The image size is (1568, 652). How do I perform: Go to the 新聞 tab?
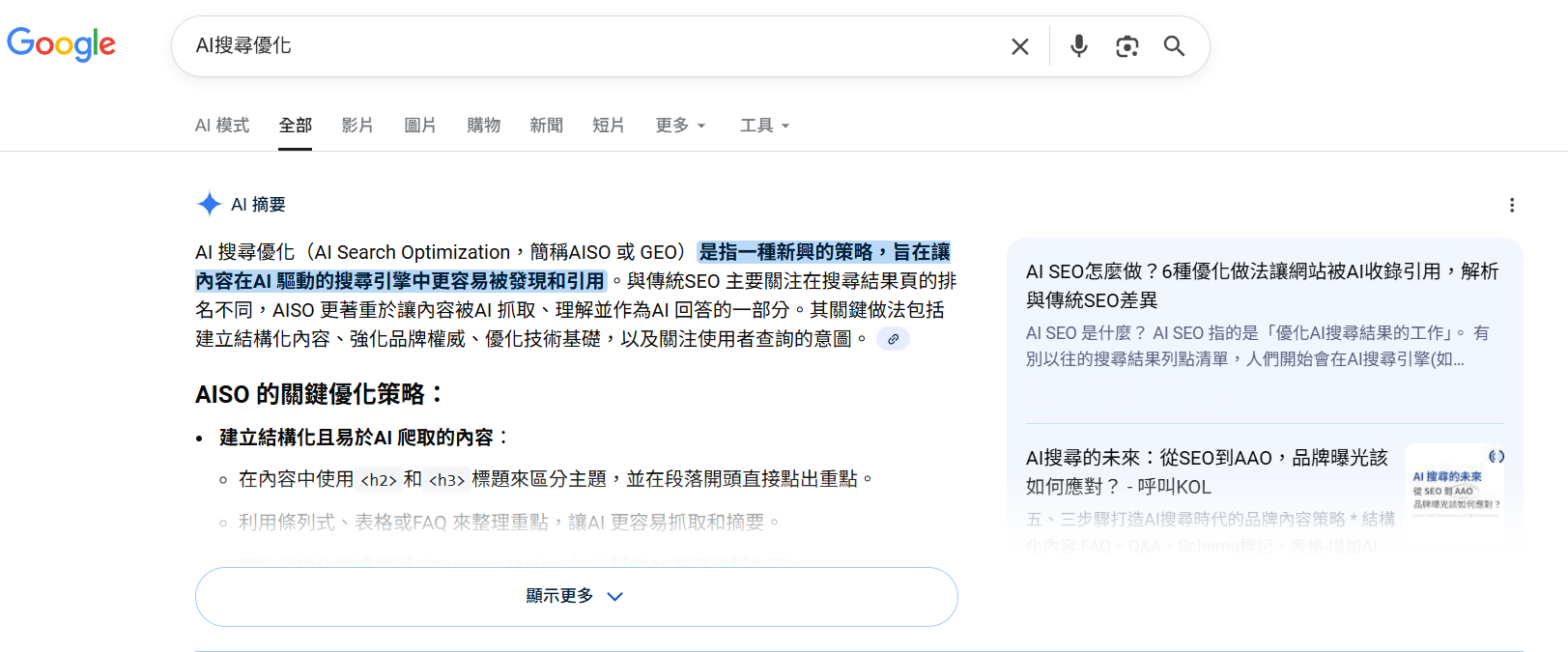546,126
